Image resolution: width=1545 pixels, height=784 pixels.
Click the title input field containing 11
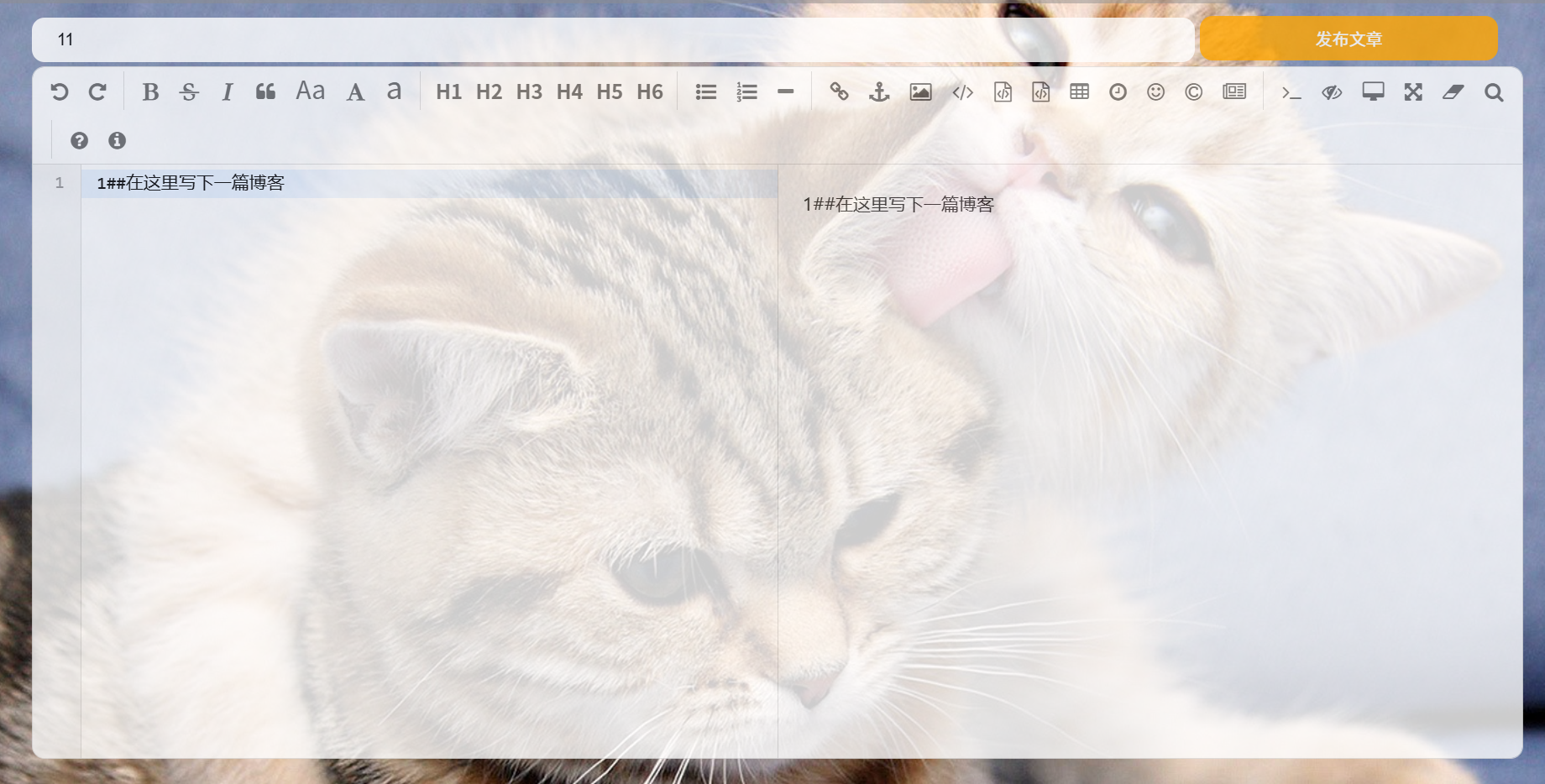[x=613, y=39]
